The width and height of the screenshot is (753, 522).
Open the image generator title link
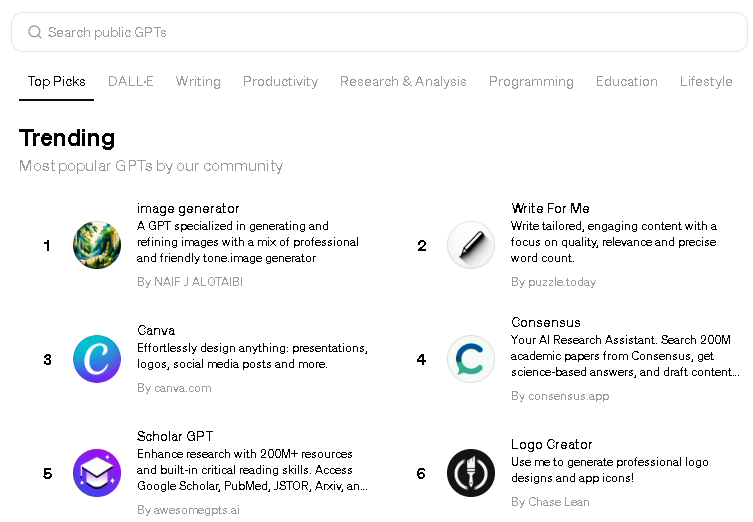tap(188, 208)
